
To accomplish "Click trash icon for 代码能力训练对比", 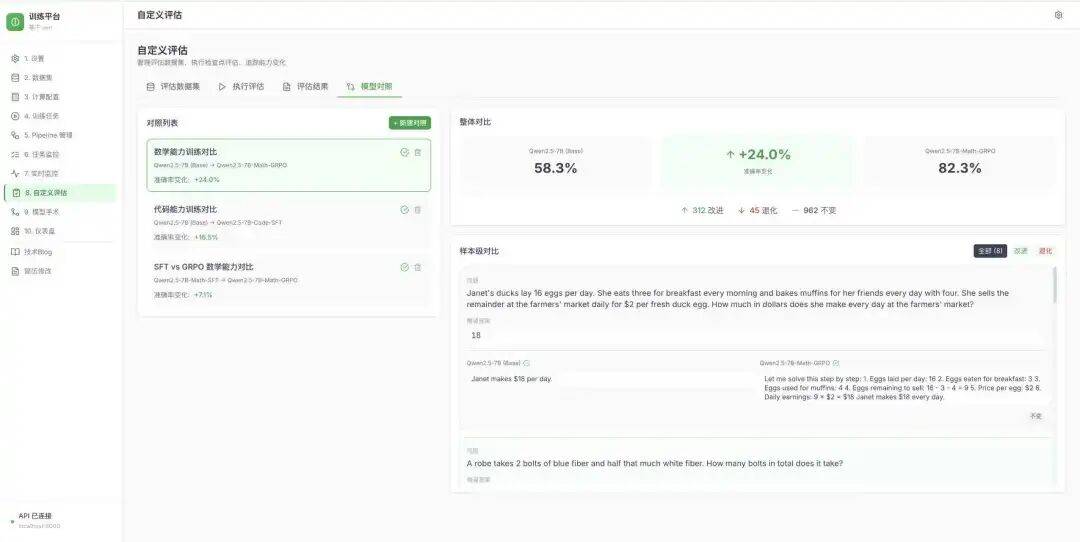I will click(x=418, y=210).
